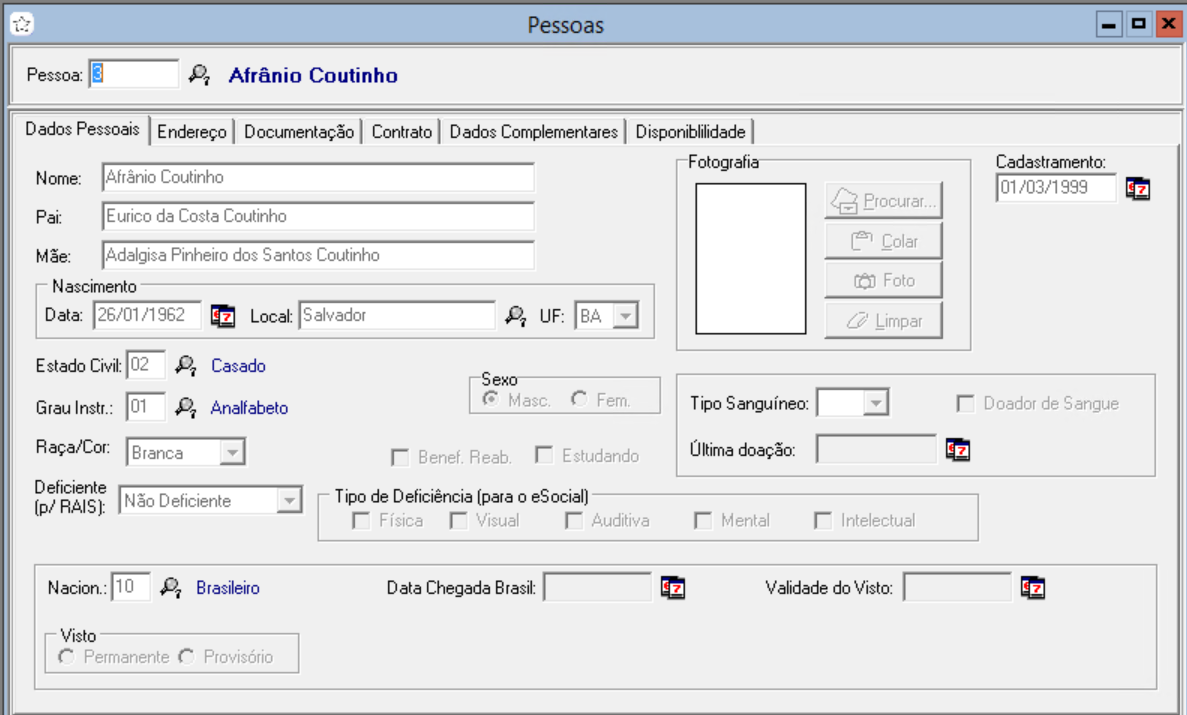
Task: Expand the Raça/Cor dropdown
Action: pyautogui.click(x=232, y=453)
